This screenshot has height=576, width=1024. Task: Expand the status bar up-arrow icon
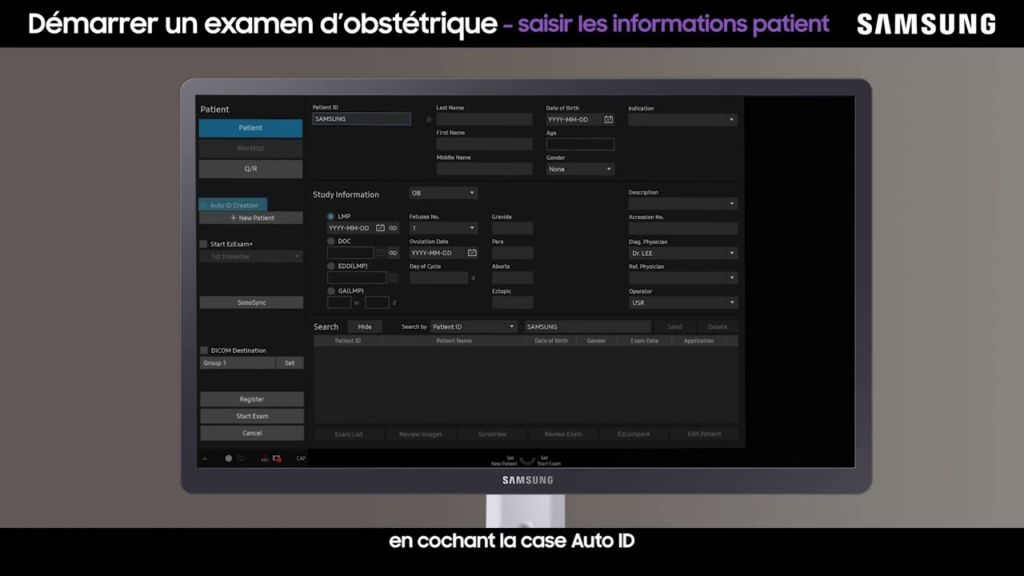click(x=204, y=458)
